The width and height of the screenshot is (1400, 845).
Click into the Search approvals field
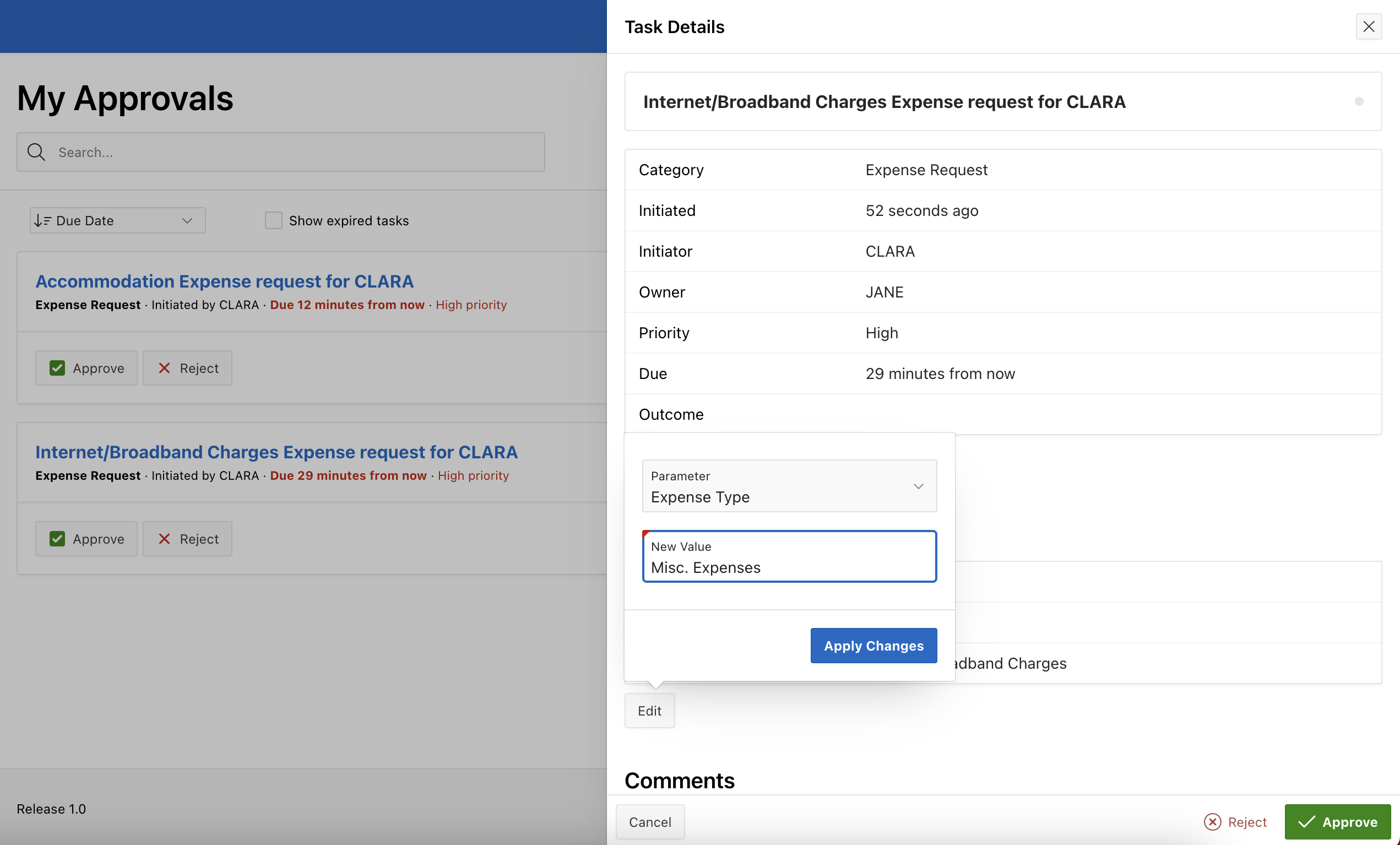[x=295, y=151]
